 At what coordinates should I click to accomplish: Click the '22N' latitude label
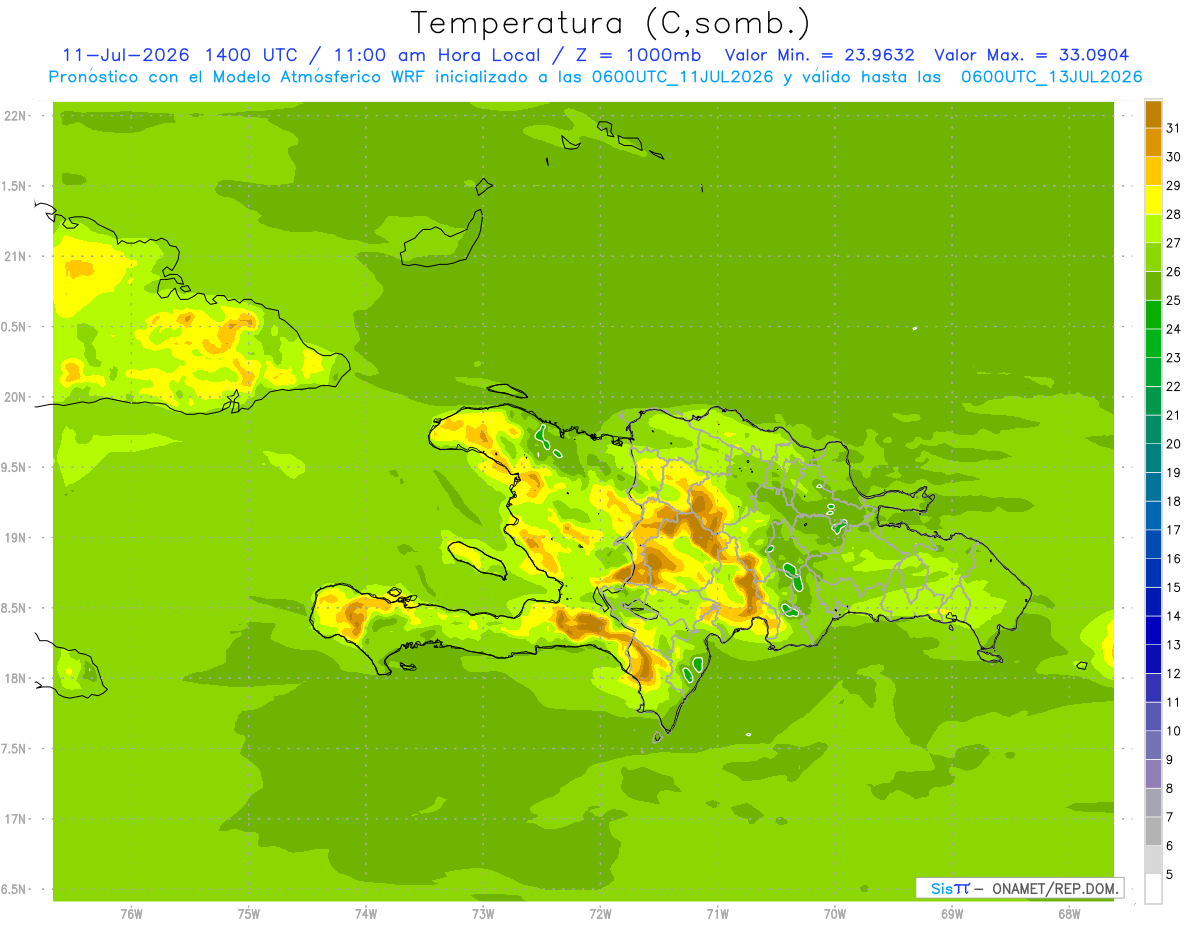click(x=17, y=116)
